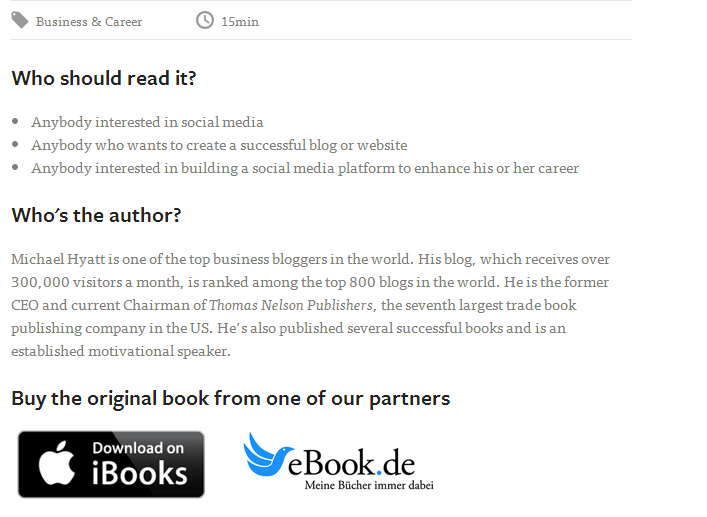
Task: Click the 'Meine Bücher immer dabei' tagline
Action: tap(369, 486)
